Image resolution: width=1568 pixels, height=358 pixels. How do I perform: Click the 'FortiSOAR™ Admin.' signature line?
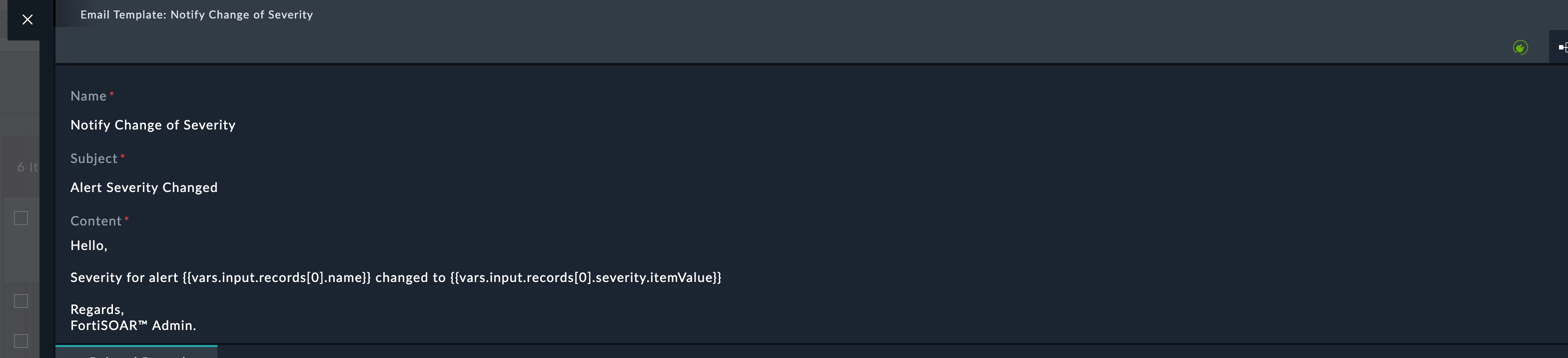click(x=133, y=325)
